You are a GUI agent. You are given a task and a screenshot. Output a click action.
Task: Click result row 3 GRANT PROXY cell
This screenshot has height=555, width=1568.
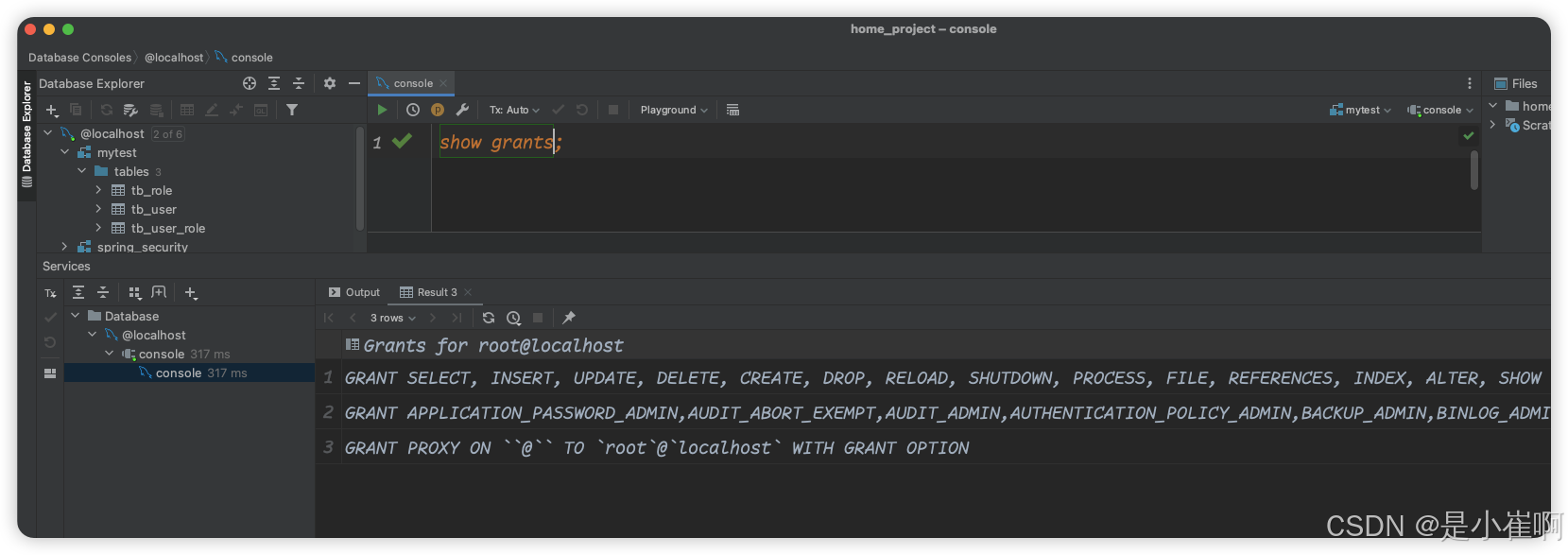click(945, 448)
